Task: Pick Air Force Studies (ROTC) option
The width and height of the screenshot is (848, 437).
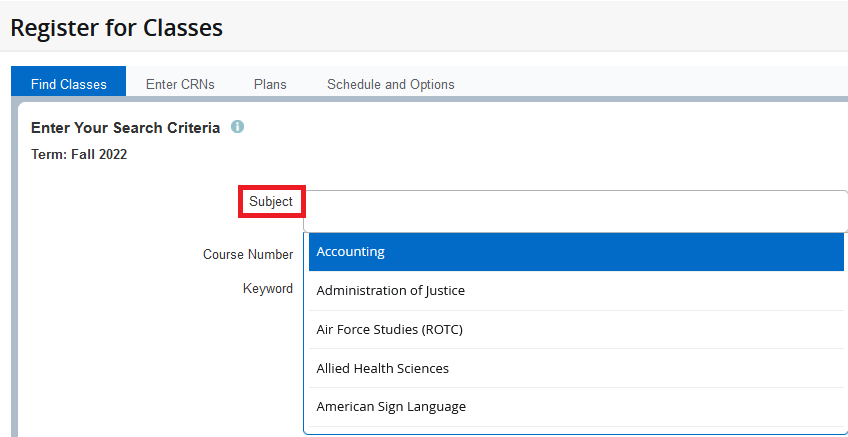Action: pyautogui.click(x=576, y=329)
